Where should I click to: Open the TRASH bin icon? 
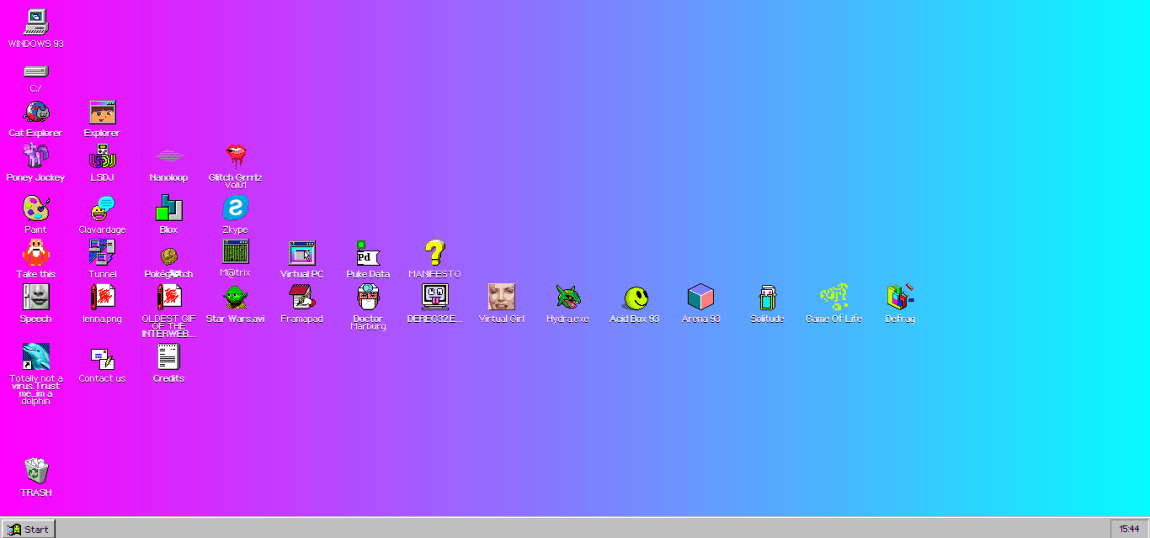36,471
